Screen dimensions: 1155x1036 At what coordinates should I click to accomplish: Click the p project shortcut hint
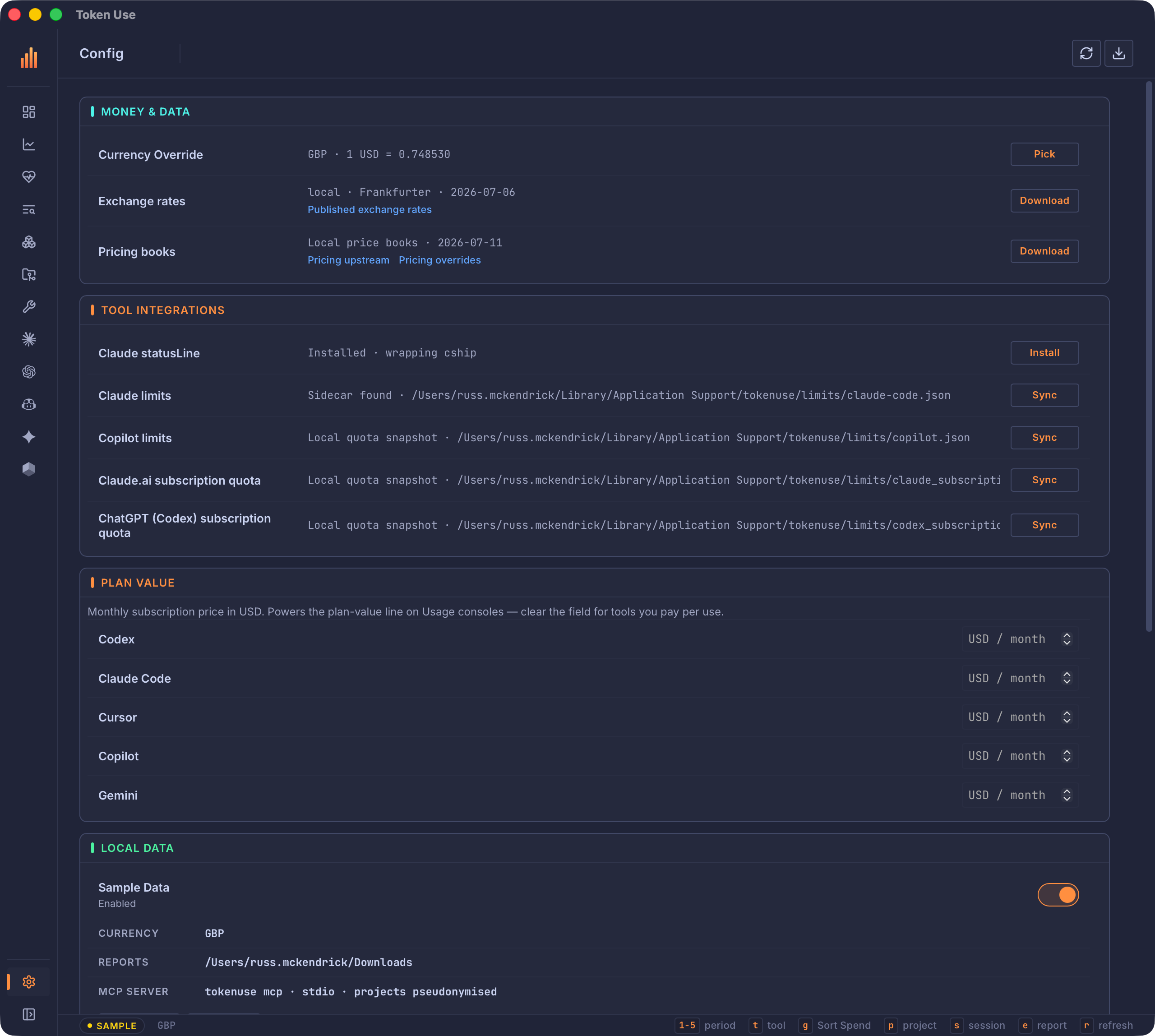coord(910,1026)
